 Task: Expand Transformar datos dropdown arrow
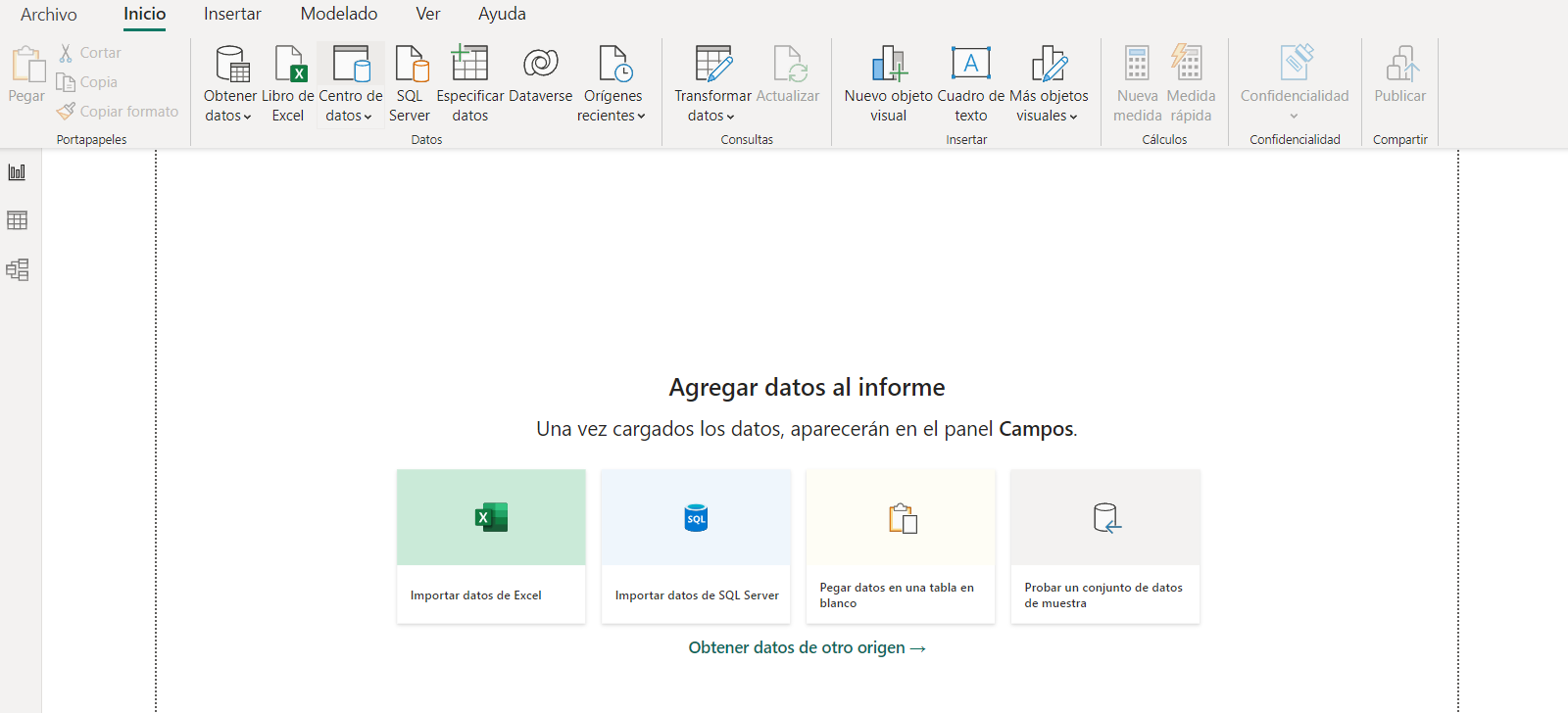tap(730, 117)
